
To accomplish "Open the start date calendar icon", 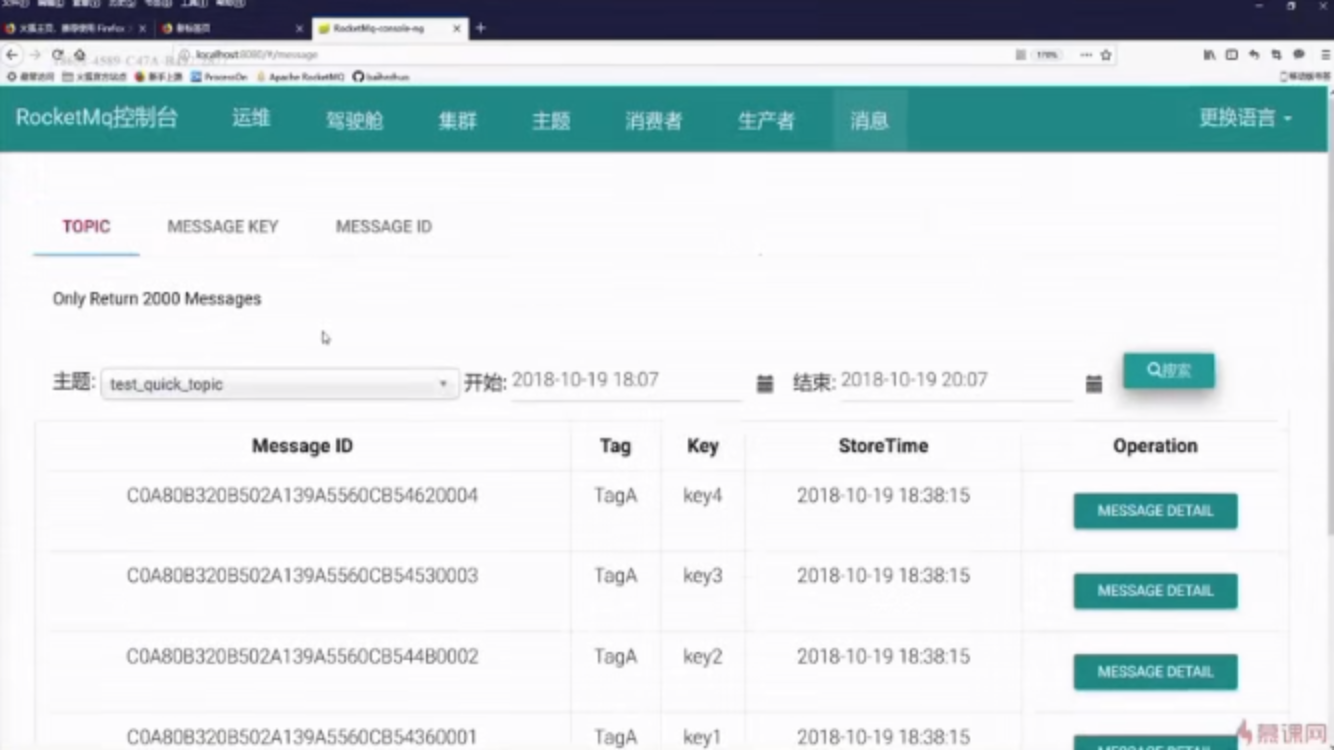I will pos(765,384).
